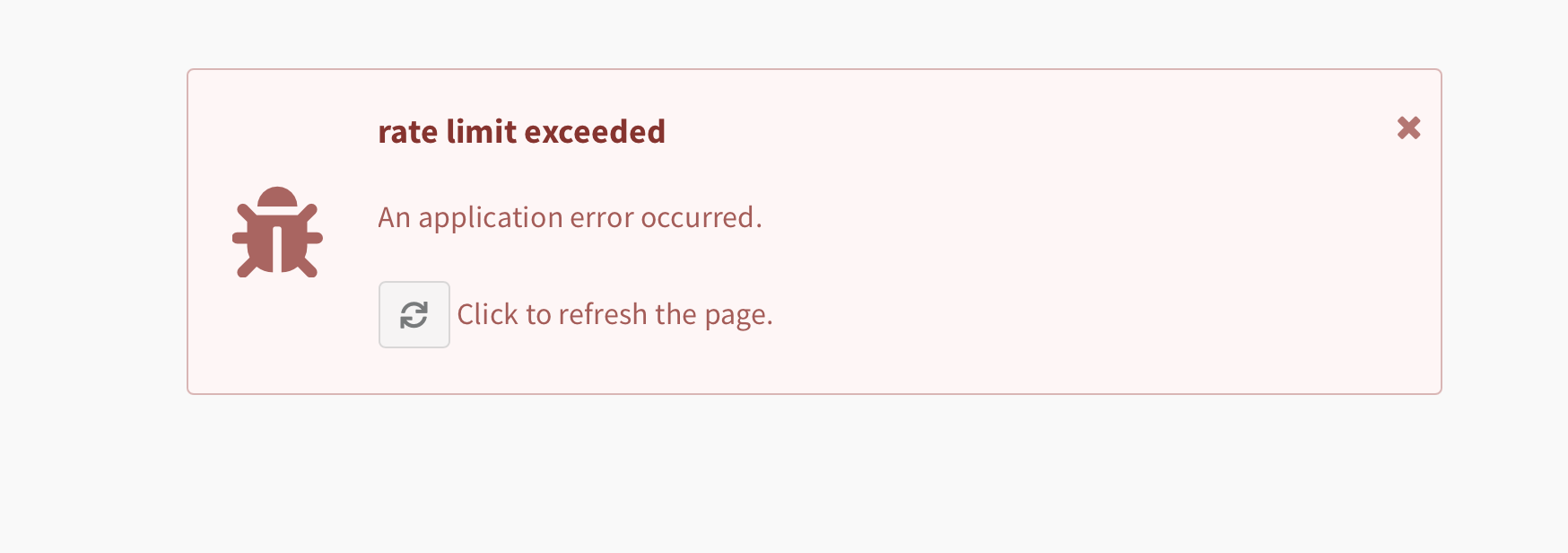The height and width of the screenshot is (553, 1568).
Task: Click the word "the" in the refresh label
Action: coord(675,314)
